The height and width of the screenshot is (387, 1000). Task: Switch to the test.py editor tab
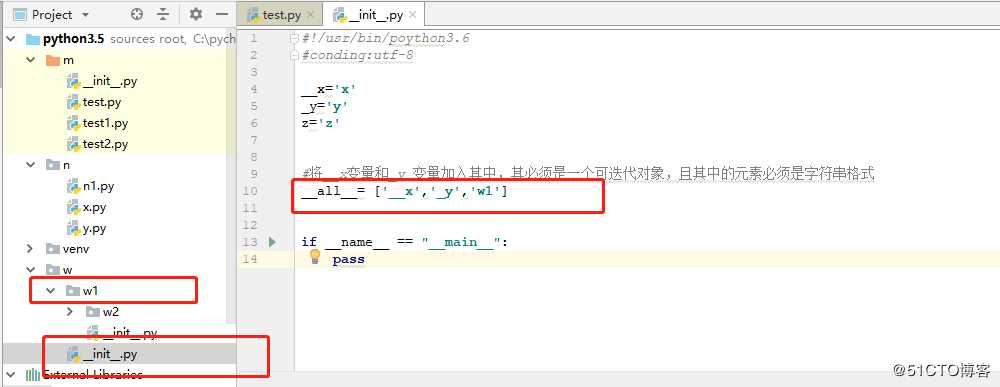[281, 15]
